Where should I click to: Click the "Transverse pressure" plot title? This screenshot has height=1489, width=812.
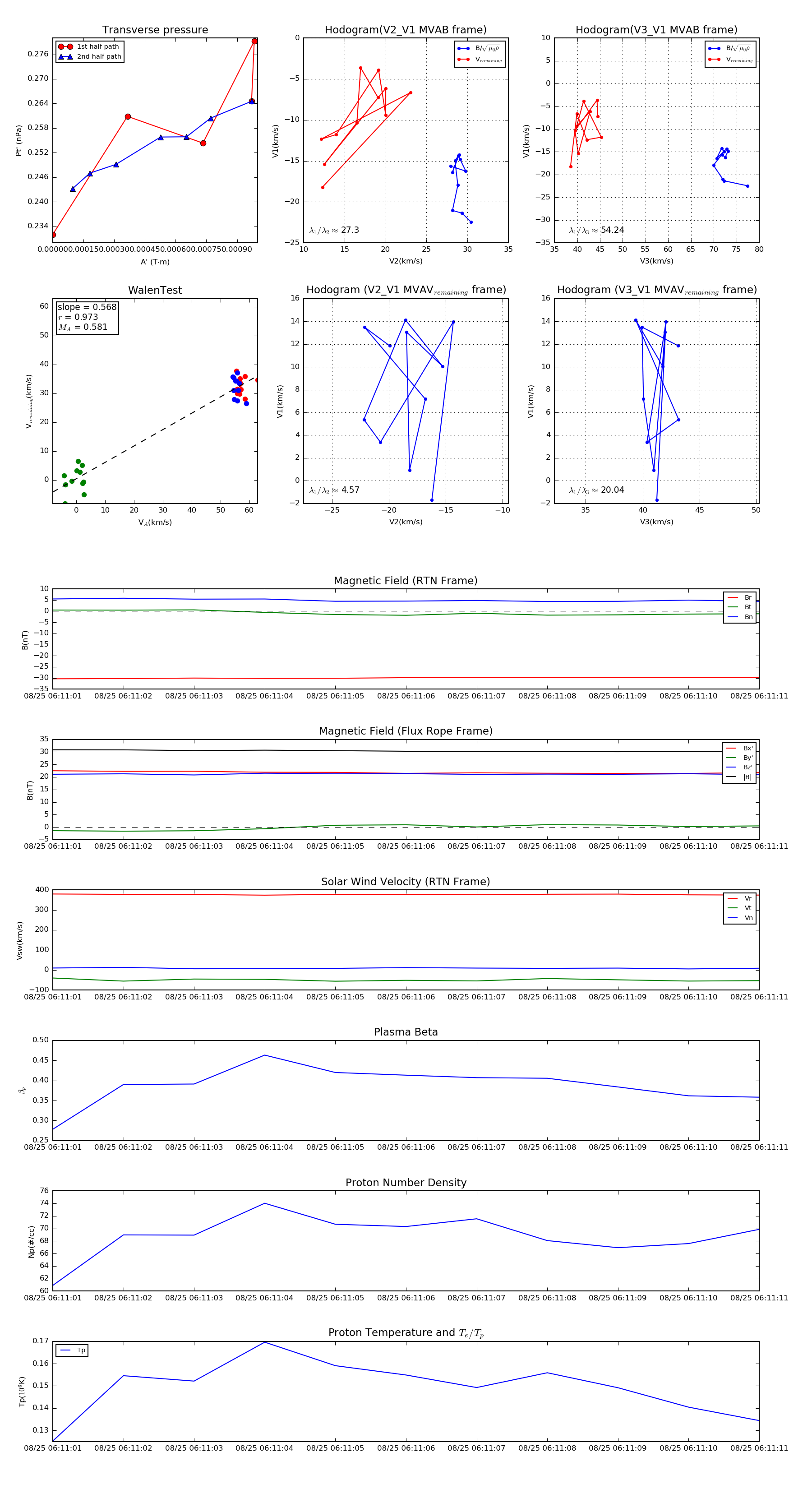pyautogui.click(x=155, y=29)
